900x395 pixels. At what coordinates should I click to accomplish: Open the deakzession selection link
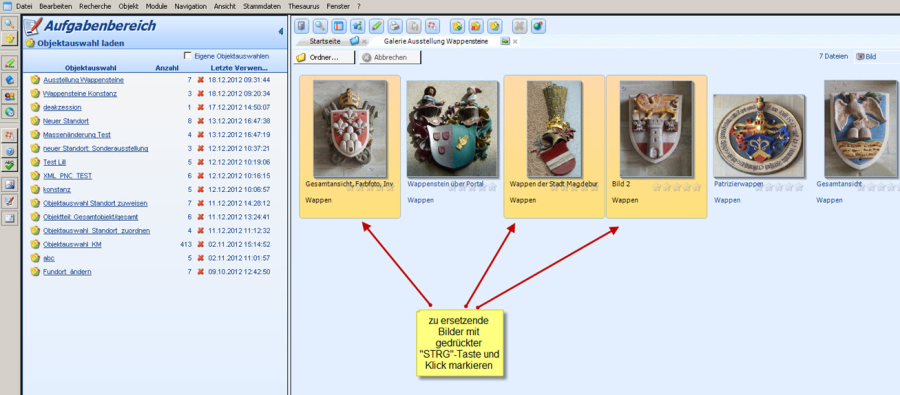click(x=62, y=107)
